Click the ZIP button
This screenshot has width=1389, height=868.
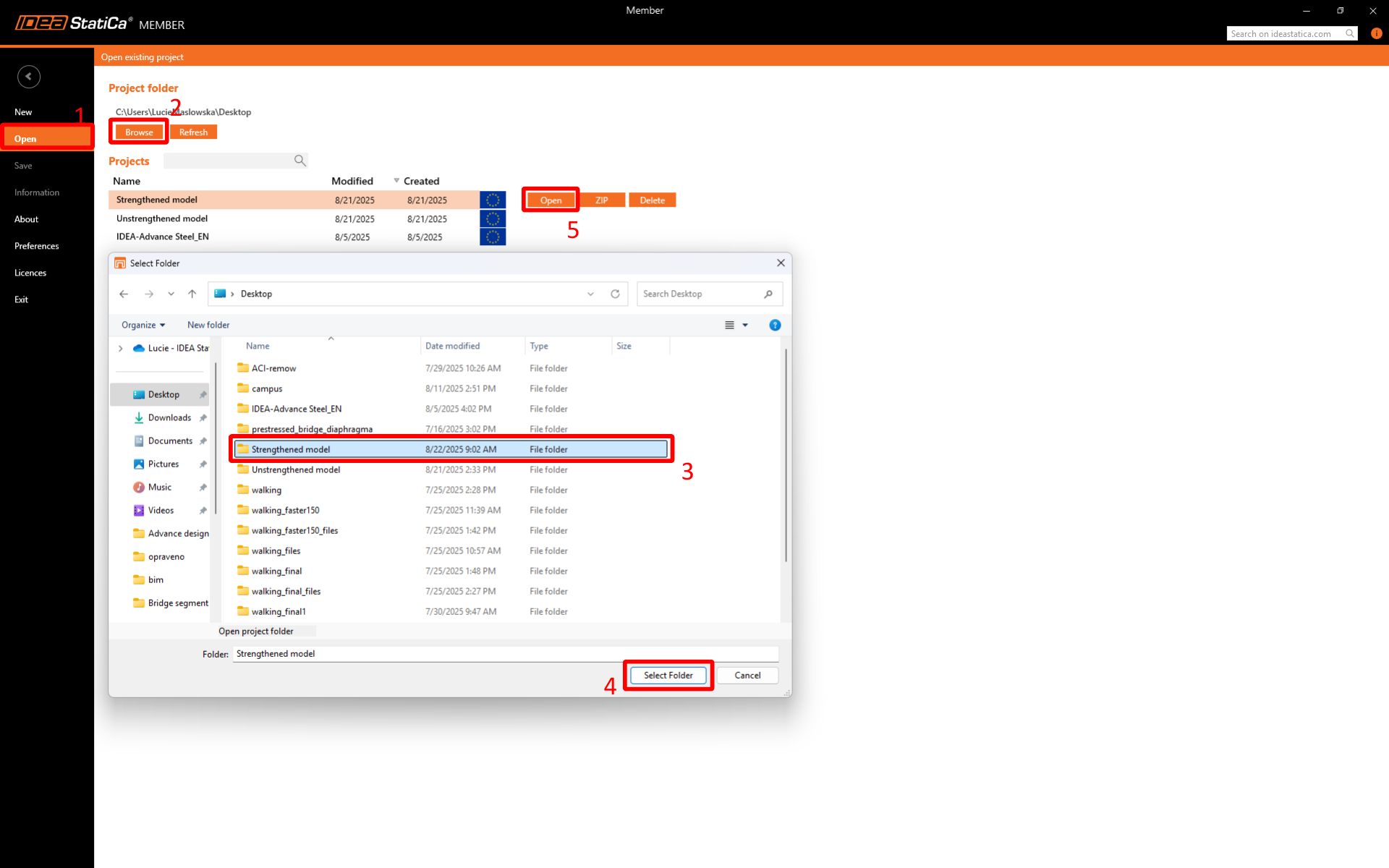(602, 200)
